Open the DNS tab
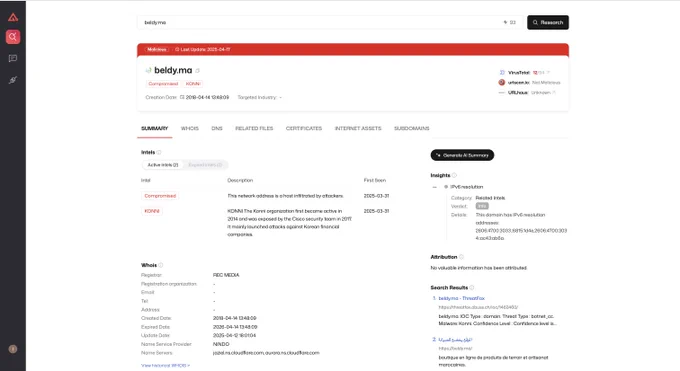Viewport: 680px width, 371px height. [x=217, y=128]
